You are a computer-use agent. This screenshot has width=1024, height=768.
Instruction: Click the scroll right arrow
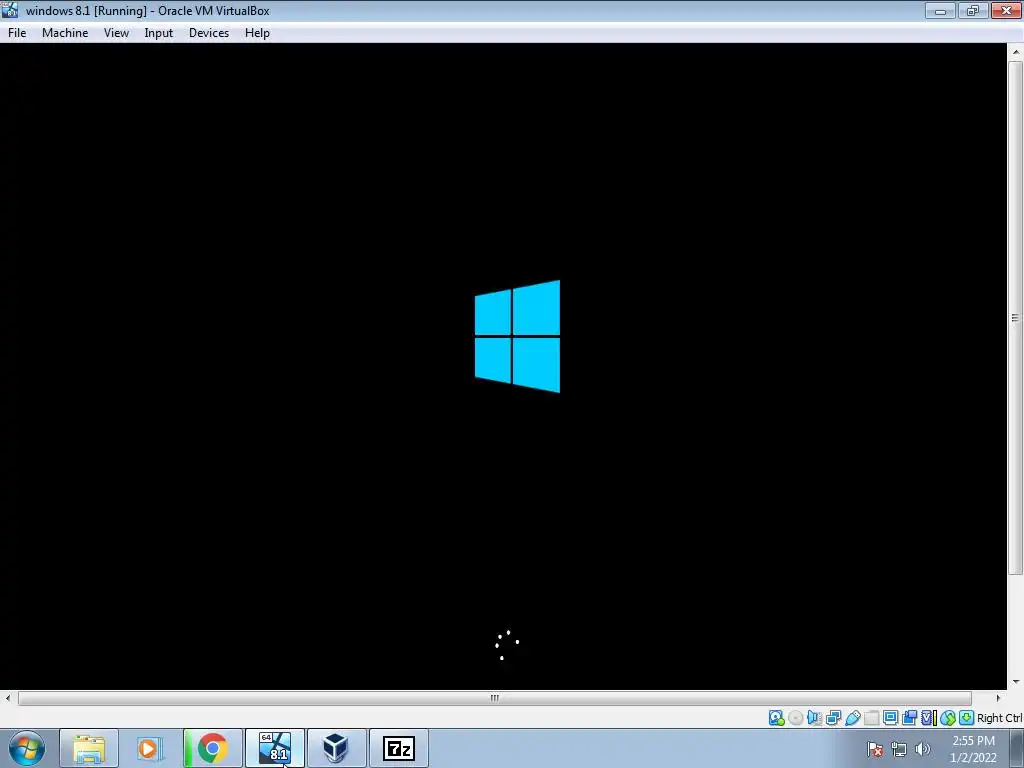[998, 698]
